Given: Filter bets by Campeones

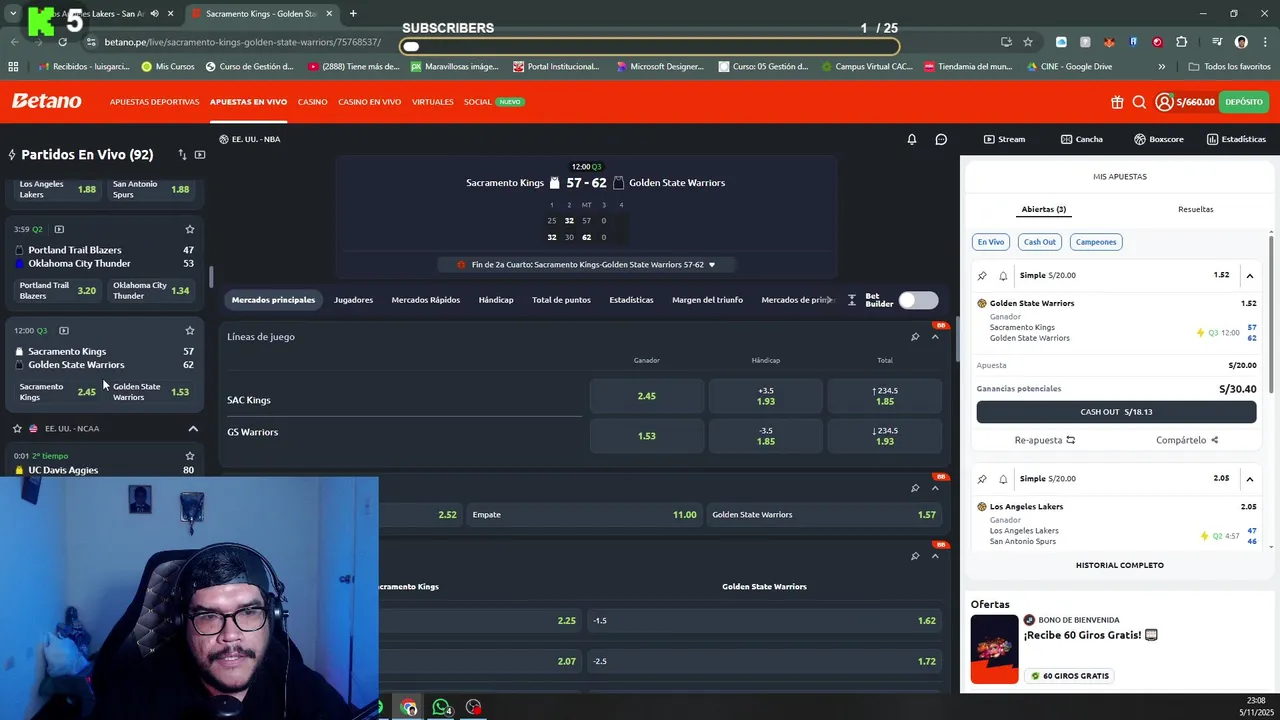Looking at the screenshot, I should click(x=1096, y=242).
